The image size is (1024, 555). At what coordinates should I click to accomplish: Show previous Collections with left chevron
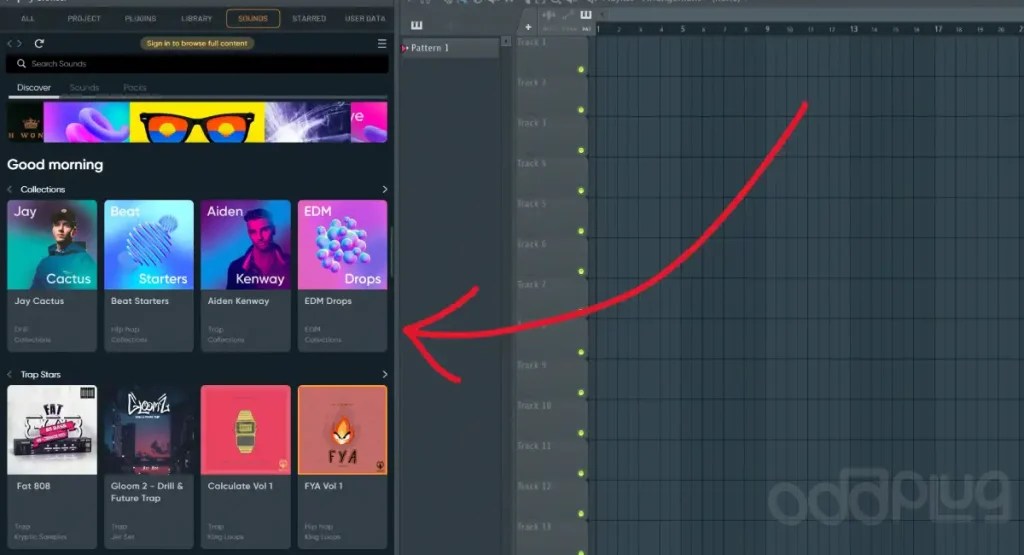pos(10,189)
